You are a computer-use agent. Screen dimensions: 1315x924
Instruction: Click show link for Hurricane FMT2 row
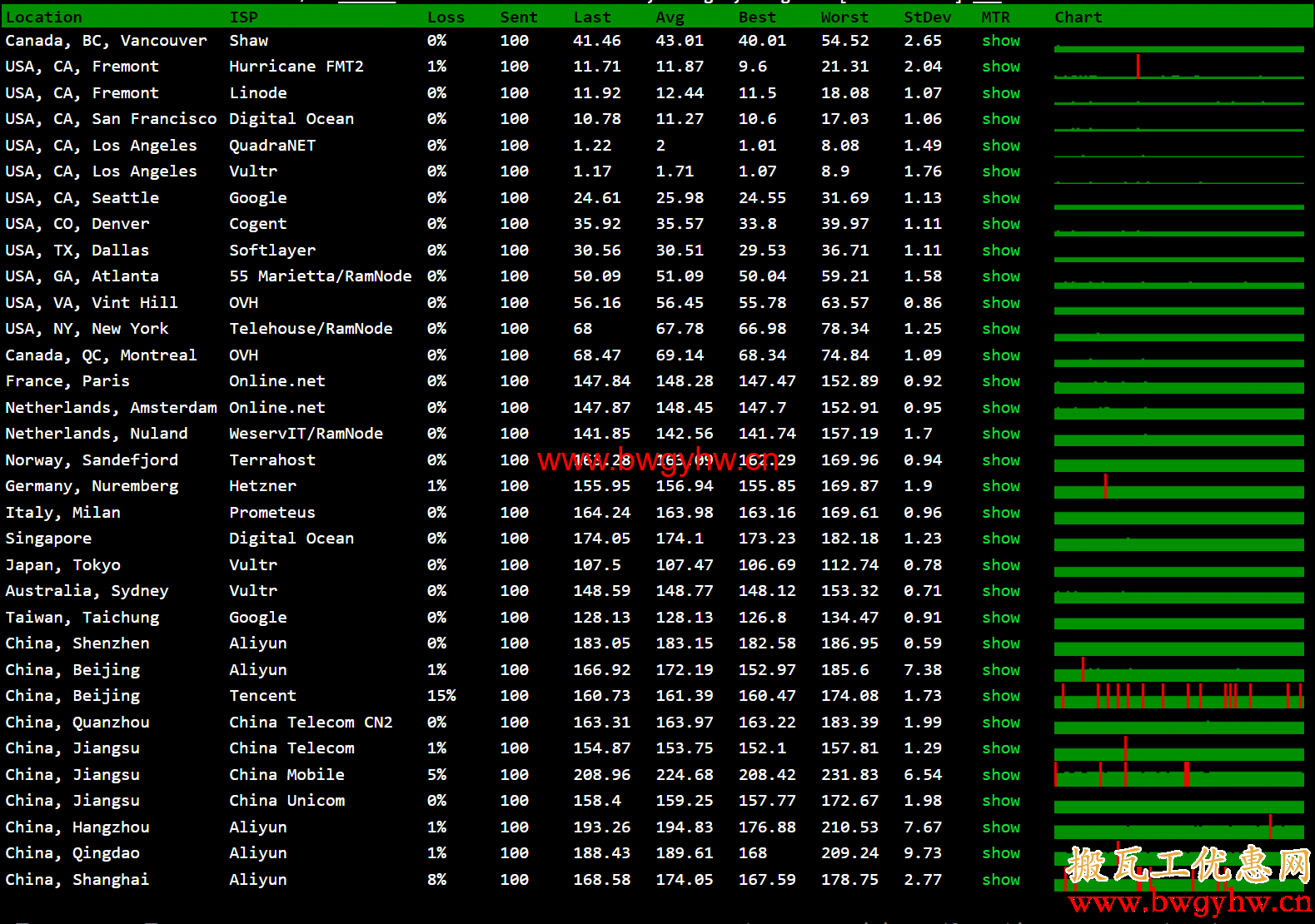tap(1000, 67)
